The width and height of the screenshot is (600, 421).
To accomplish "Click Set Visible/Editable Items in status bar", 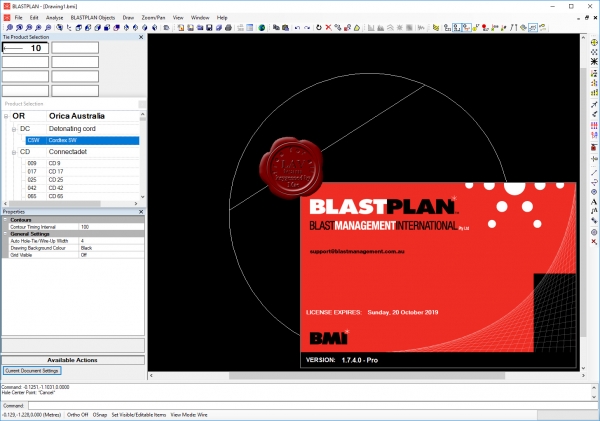I will [139, 415].
